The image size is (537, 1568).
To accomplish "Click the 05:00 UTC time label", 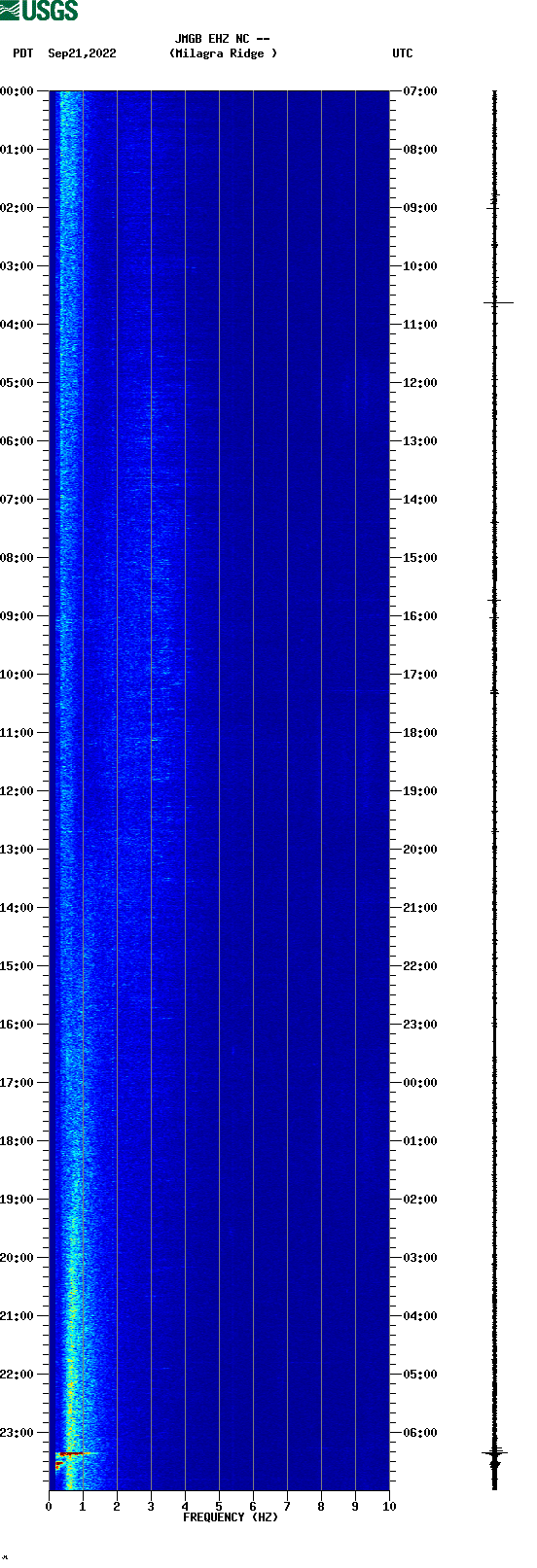I will (x=420, y=1375).
